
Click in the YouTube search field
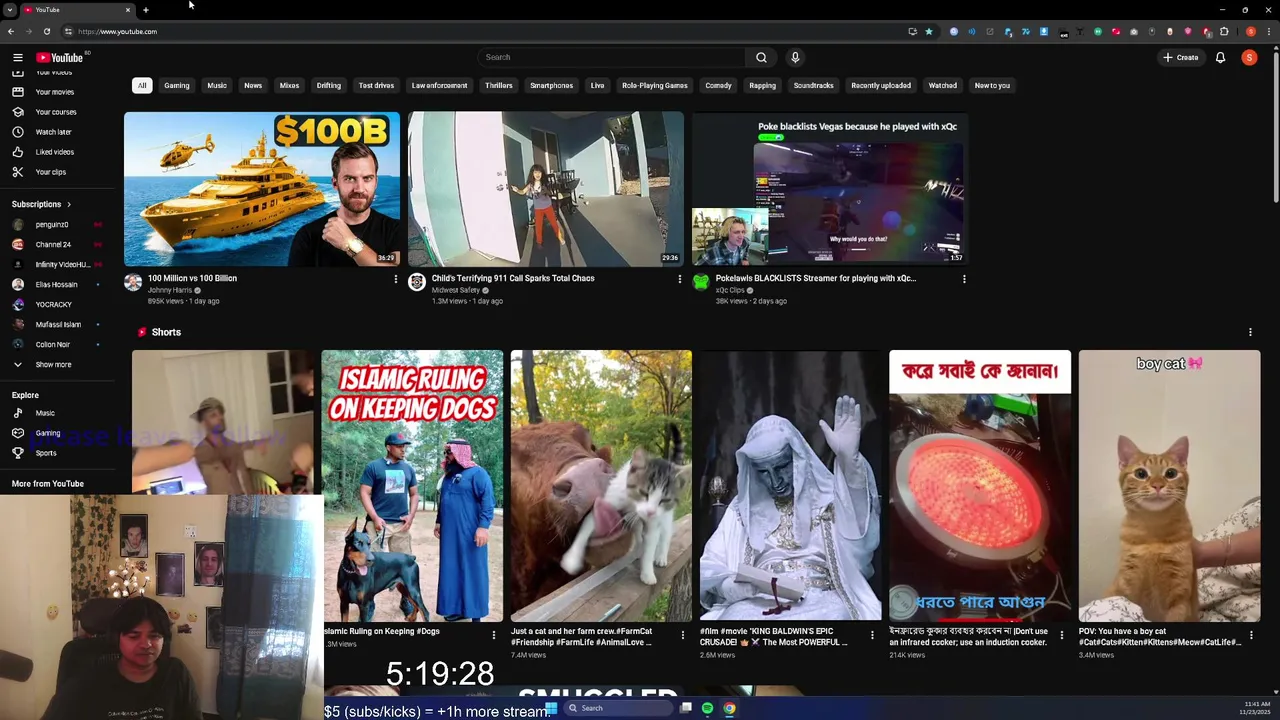[612, 58]
